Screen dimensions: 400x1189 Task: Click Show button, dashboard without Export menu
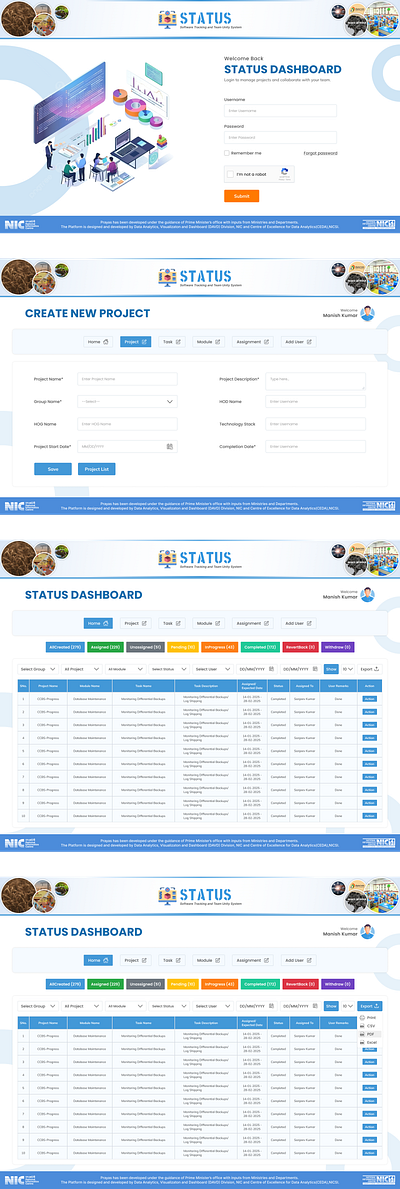coord(331,669)
